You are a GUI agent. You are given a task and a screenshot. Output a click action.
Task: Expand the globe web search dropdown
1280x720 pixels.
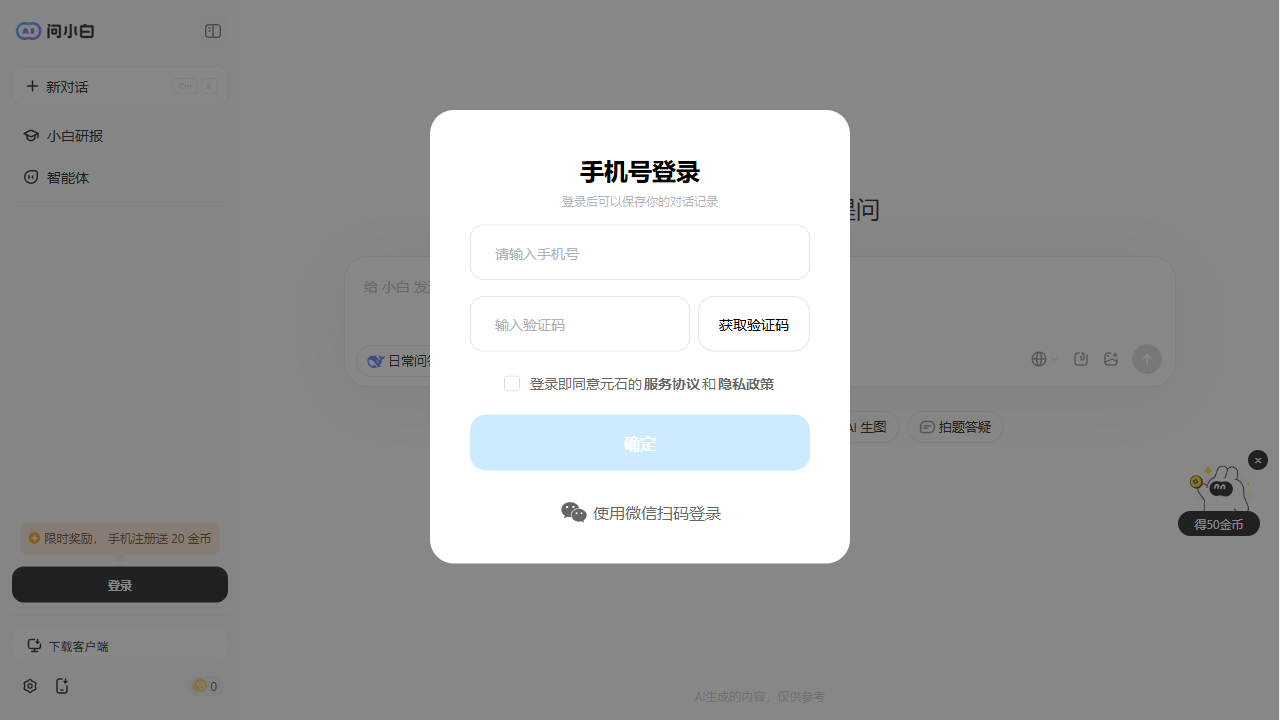pyautogui.click(x=1044, y=359)
